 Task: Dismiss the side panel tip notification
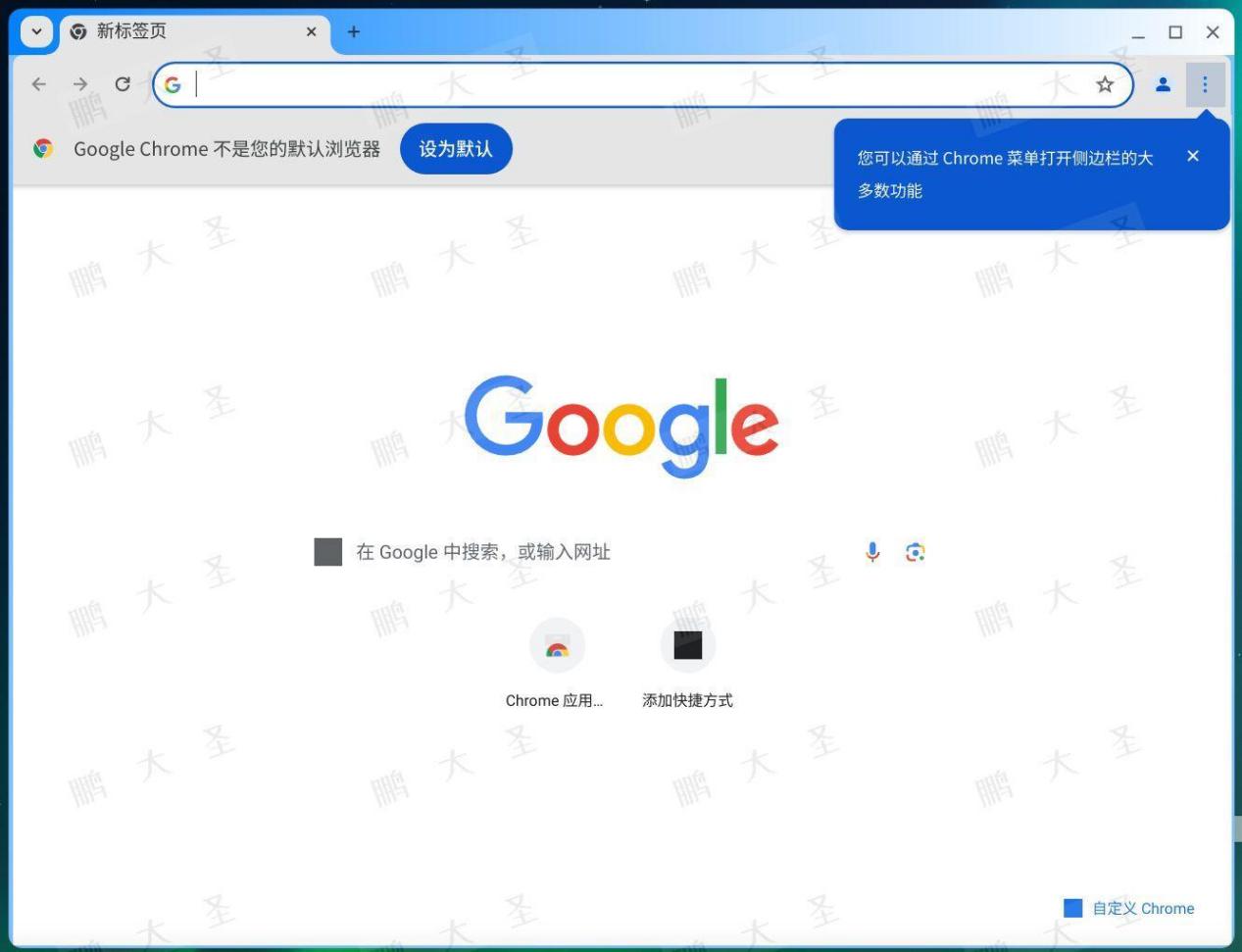pos(1193,156)
